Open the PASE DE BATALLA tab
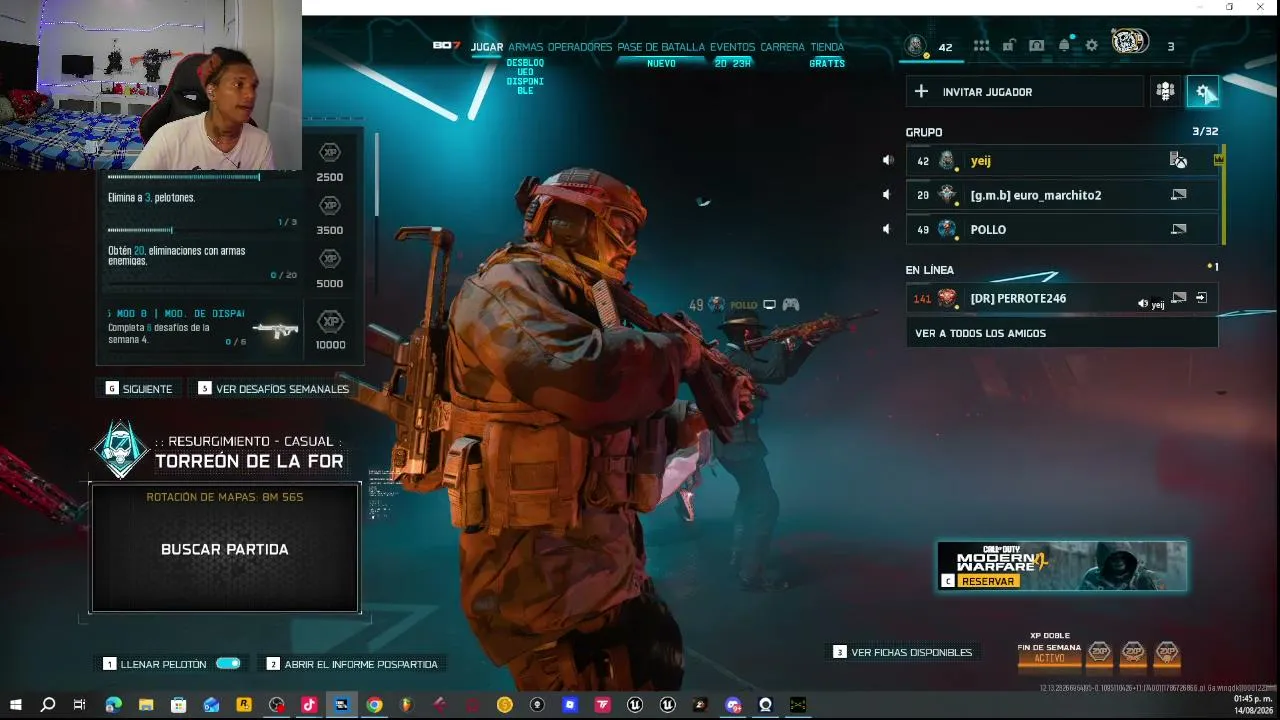Screen dimensions: 1280x720 [x=661, y=47]
